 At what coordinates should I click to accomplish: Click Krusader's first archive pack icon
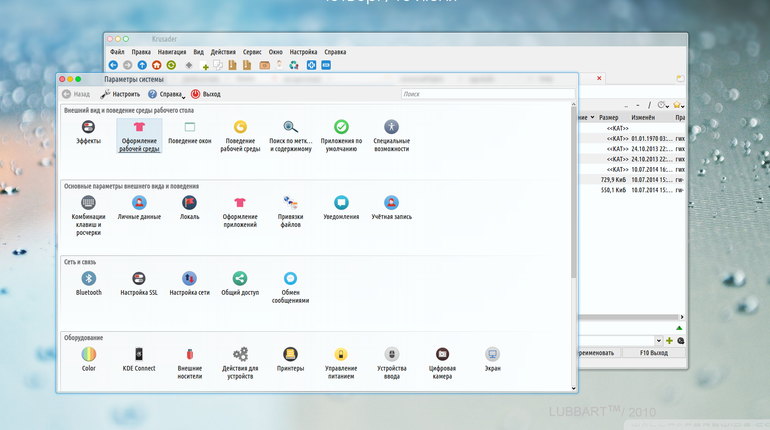tap(232, 65)
